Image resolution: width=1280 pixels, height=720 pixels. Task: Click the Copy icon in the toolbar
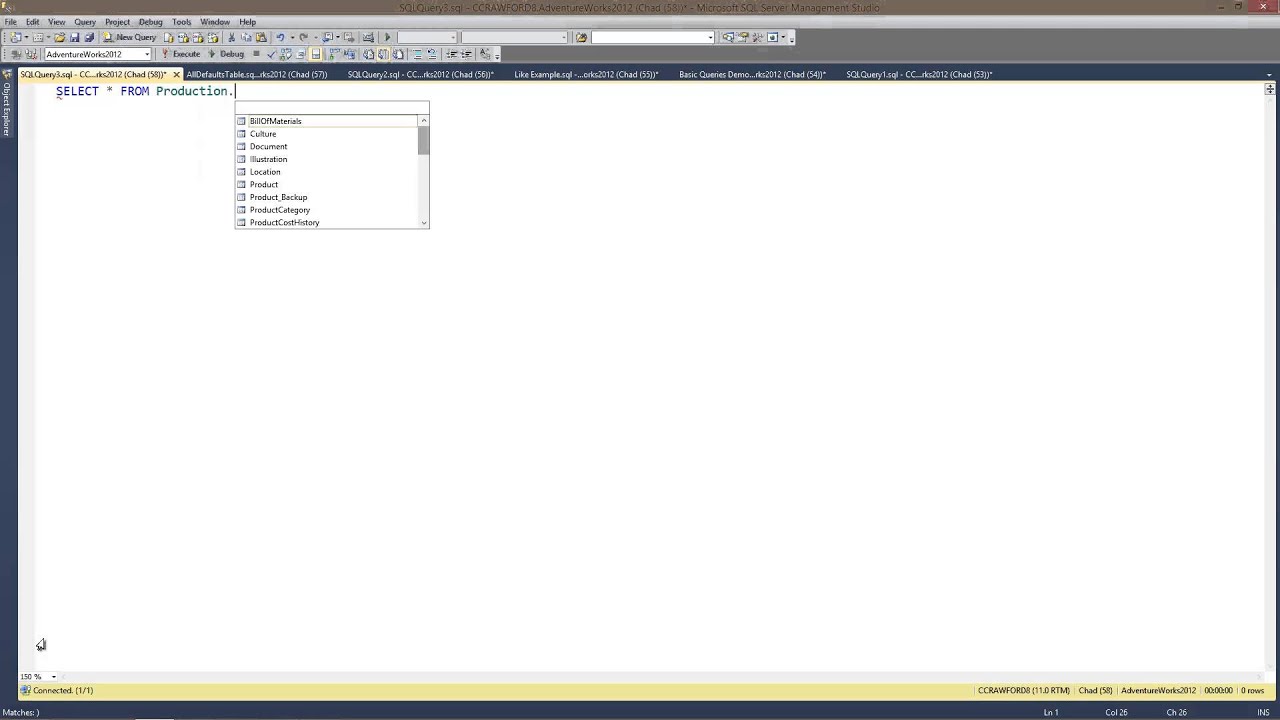pos(246,37)
